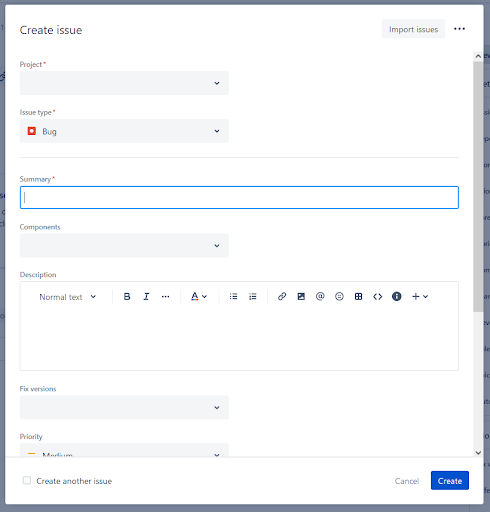Viewport: 490px width, 512px height.
Task: Open more formatting options ellipsis
Action: (x=165, y=296)
